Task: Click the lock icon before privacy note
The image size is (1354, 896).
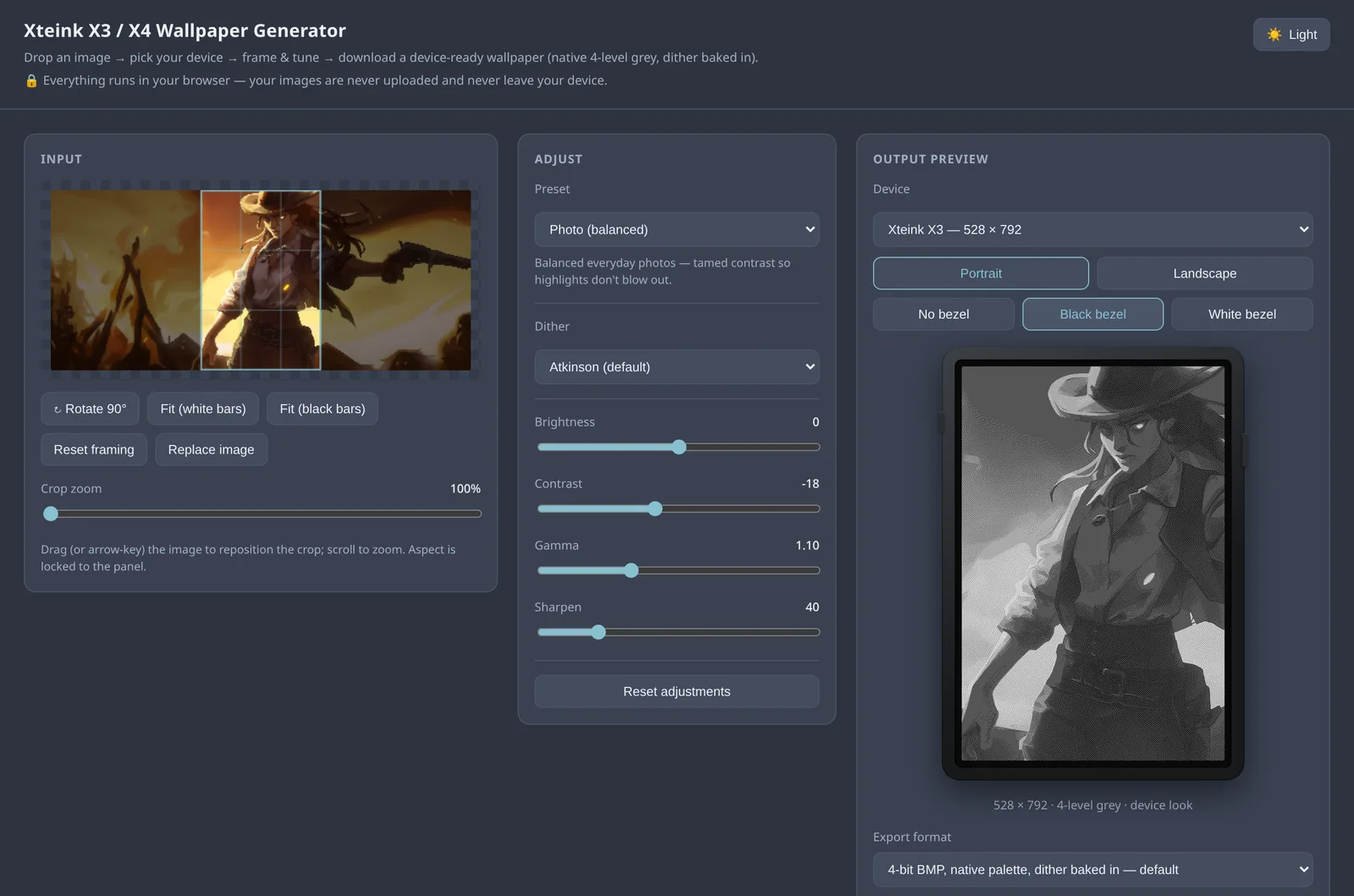Action: click(31, 80)
